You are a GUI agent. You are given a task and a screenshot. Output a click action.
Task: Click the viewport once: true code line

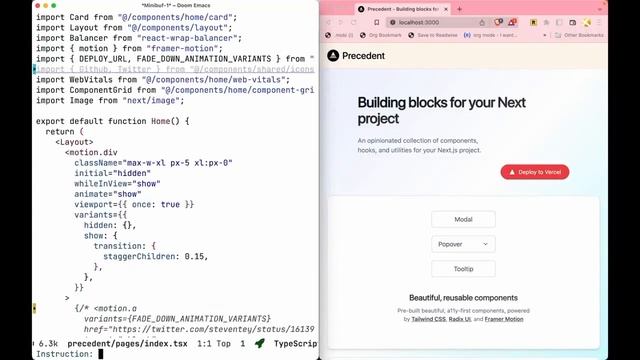[134, 204]
